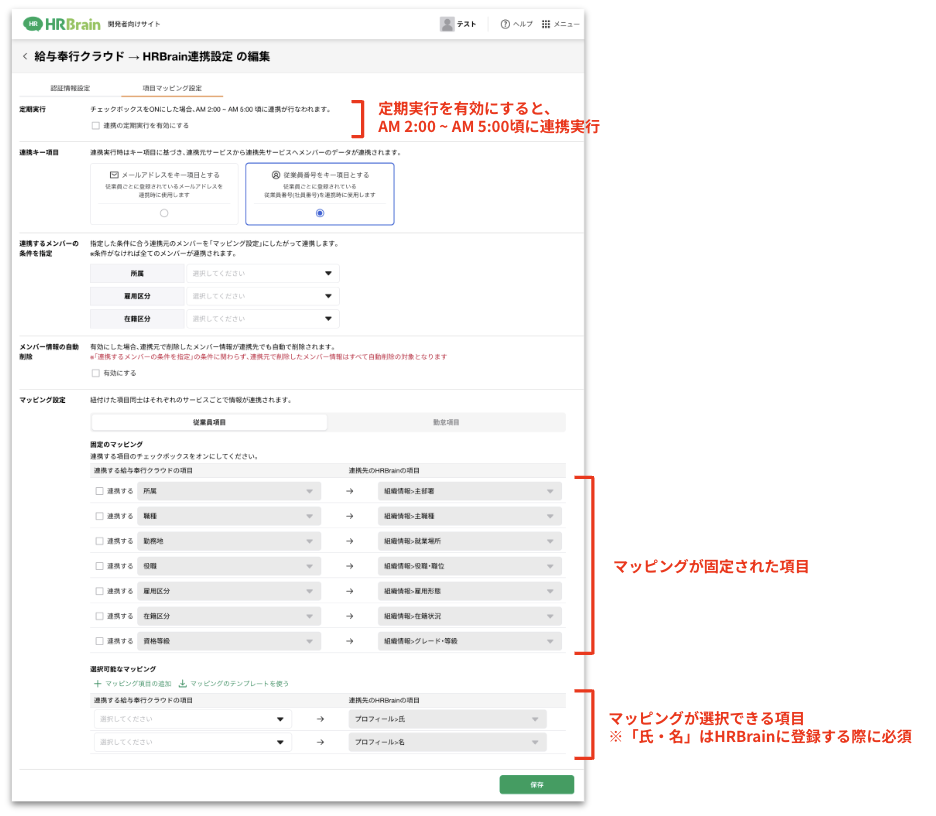Click the テスト user avatar icon
Viewport: 936px width, 816px height.
point(447,24)
